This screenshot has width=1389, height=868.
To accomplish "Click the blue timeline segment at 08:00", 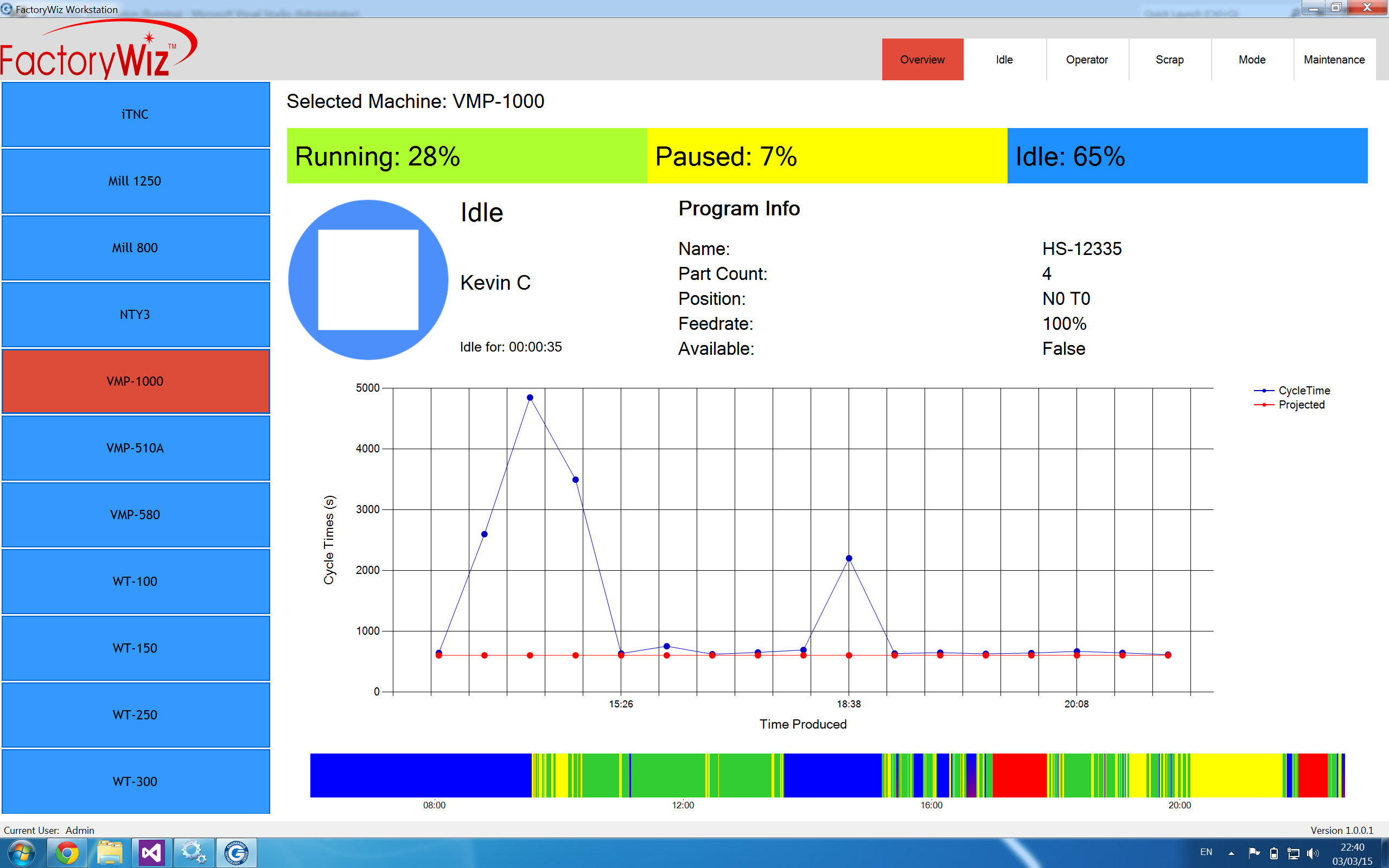I will [x=420, y=775].
